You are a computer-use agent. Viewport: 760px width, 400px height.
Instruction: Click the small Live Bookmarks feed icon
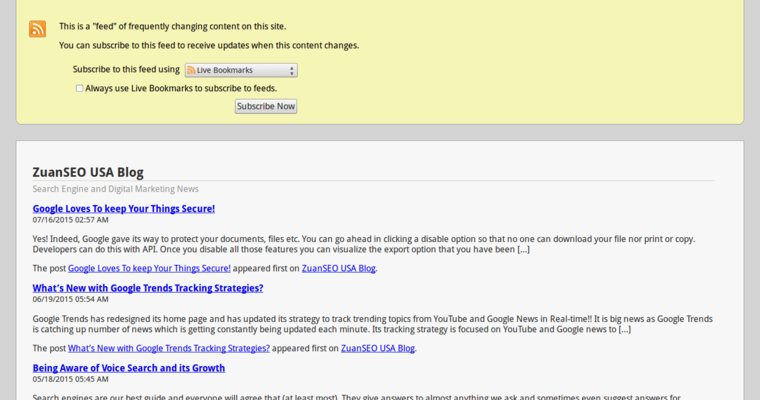(x=190, y=70)
